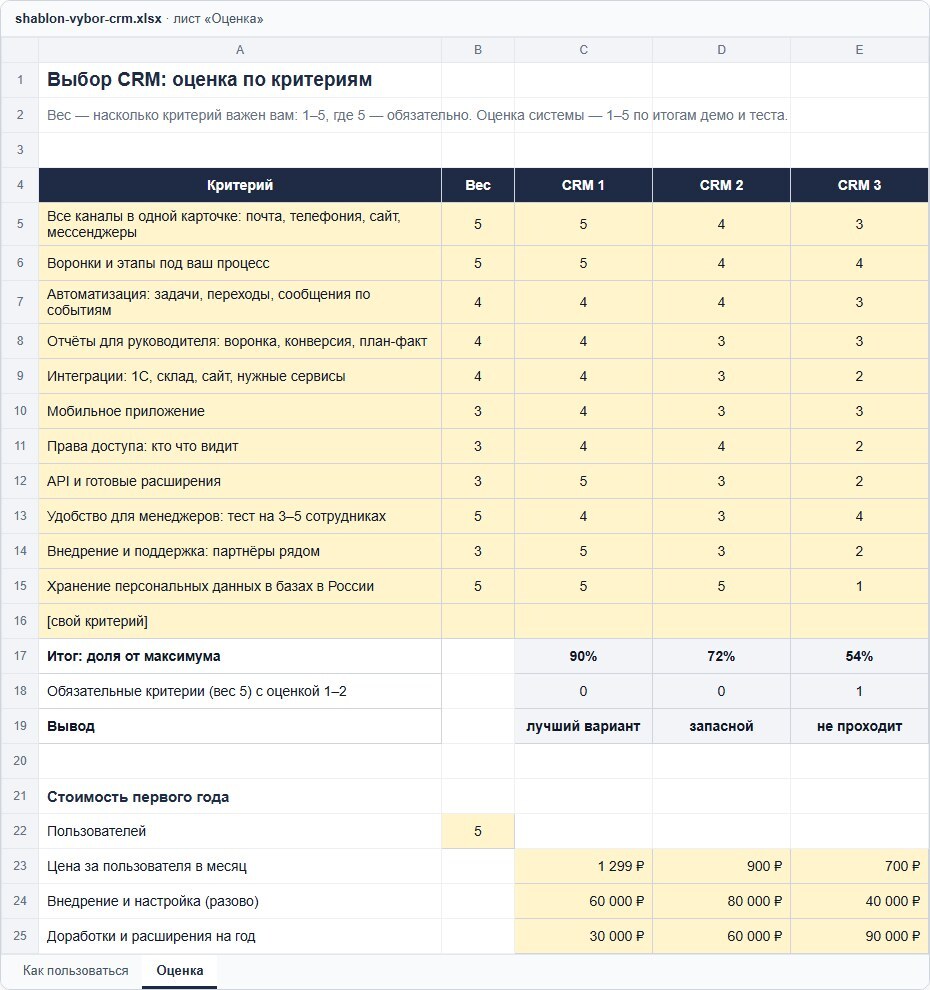Viewport: 930px width, 990px height.
Task: Select the «900 ₽» price cell
Action: tap(721, 866)
